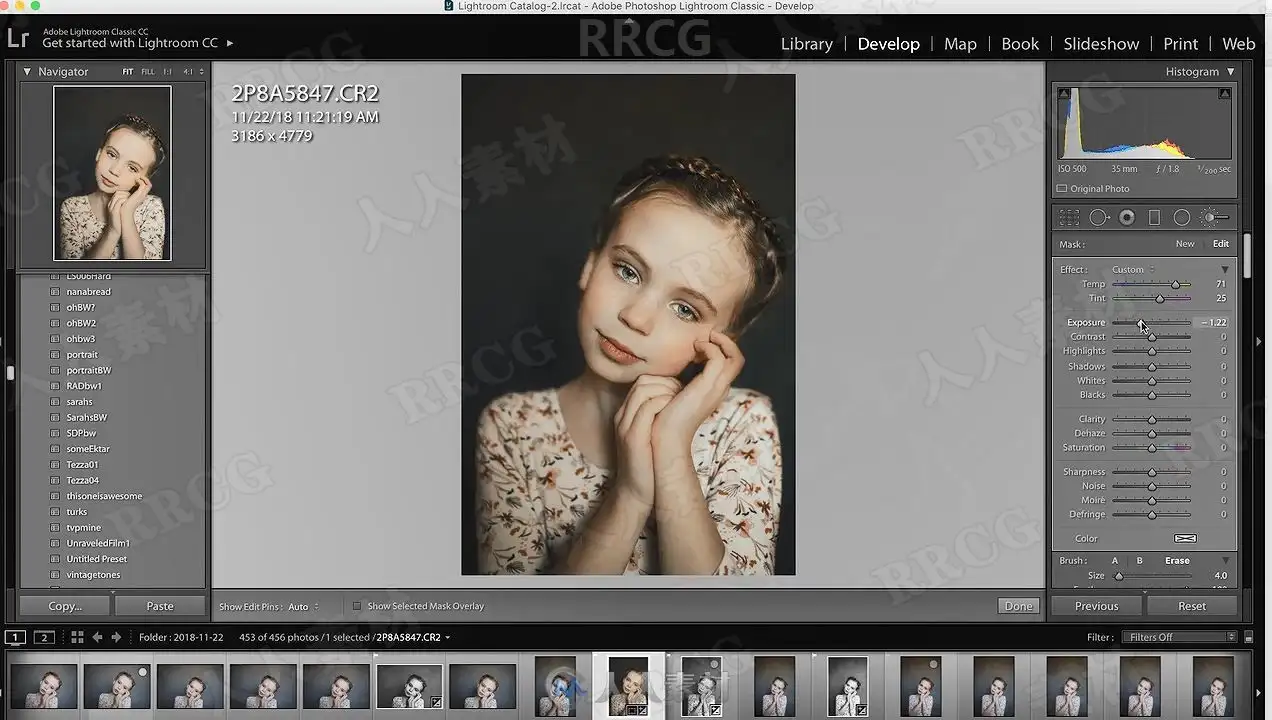Toggle the shadow clipping indicator in Histogram
The height and width of the screenshot is (720, 1272).
tap(1064, 94)
